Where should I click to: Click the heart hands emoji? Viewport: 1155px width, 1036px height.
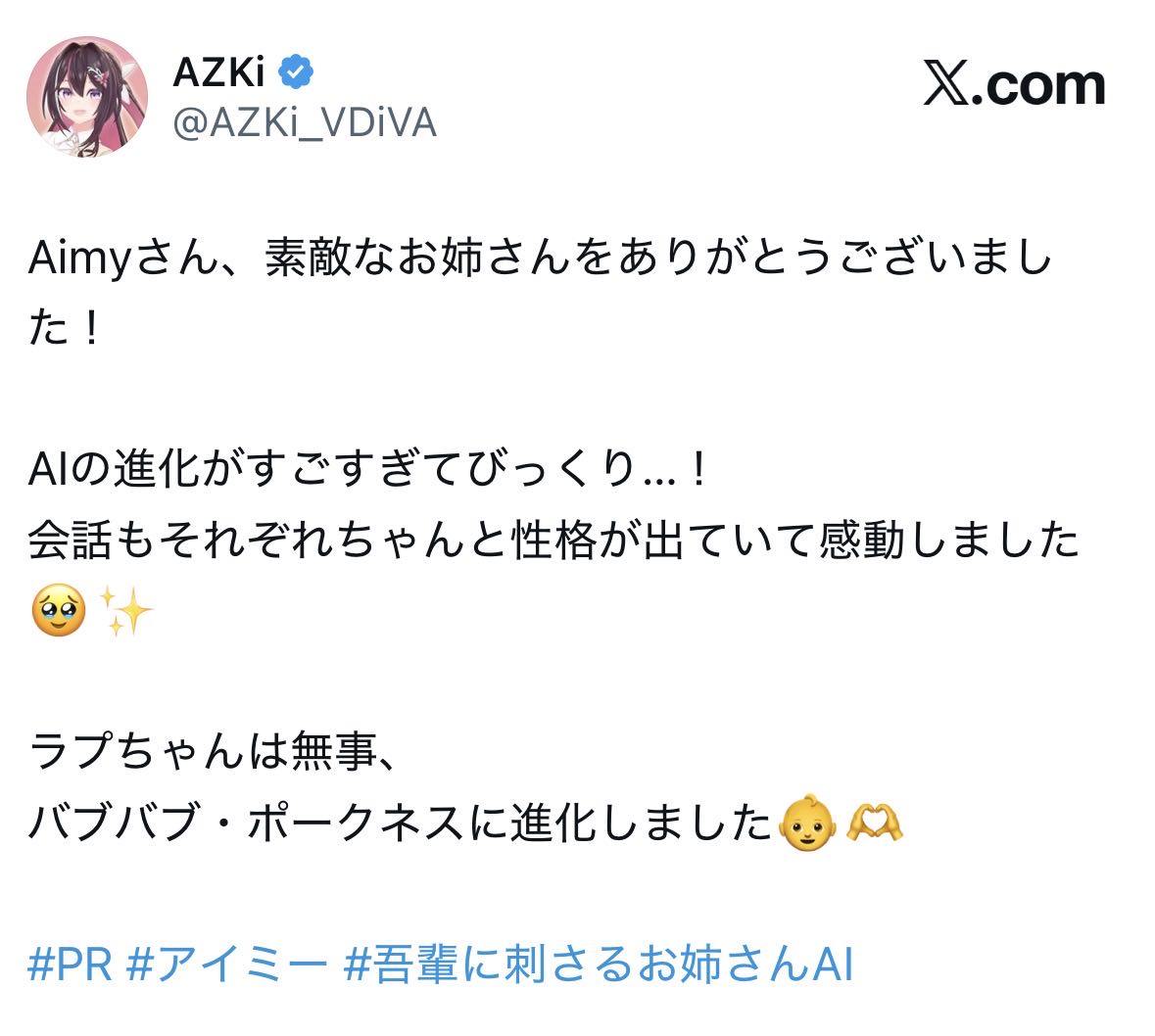[x=874, y=823]
